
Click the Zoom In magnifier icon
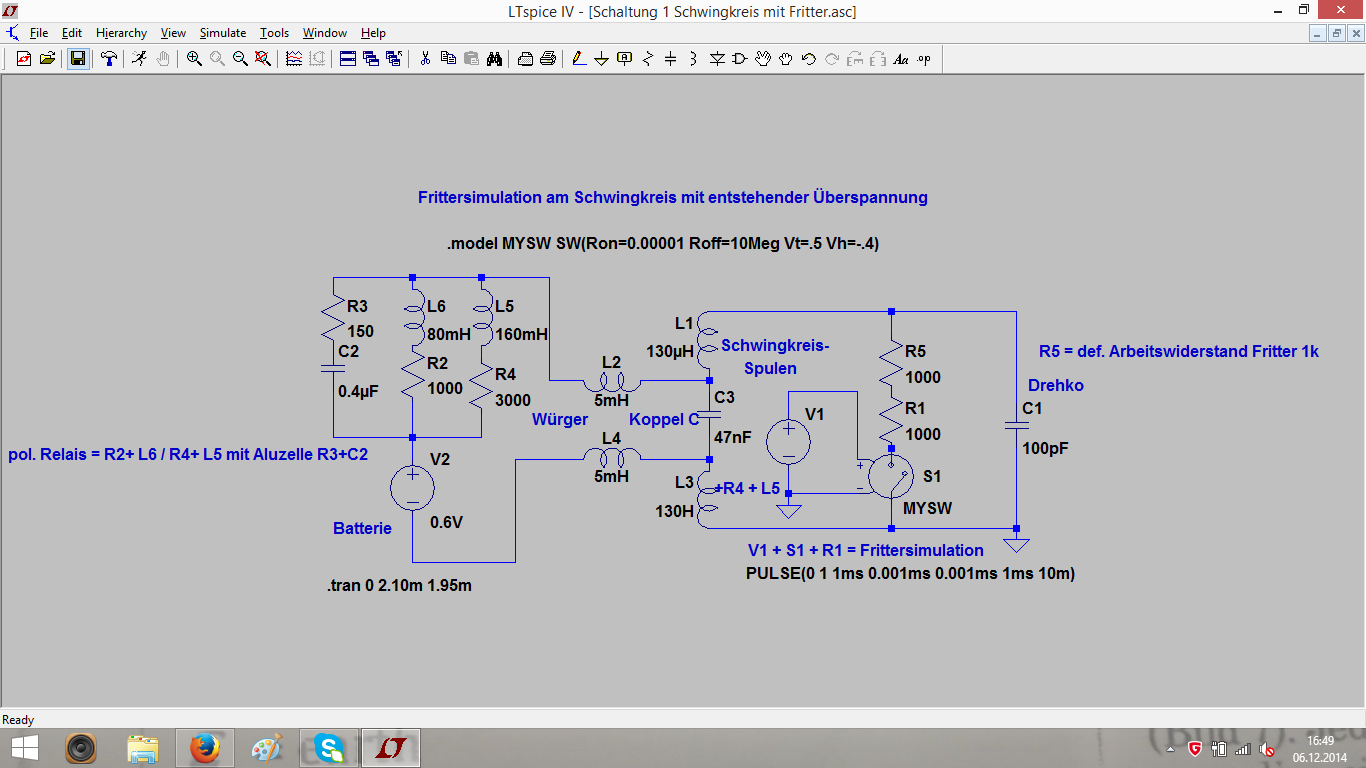(194, 59)
